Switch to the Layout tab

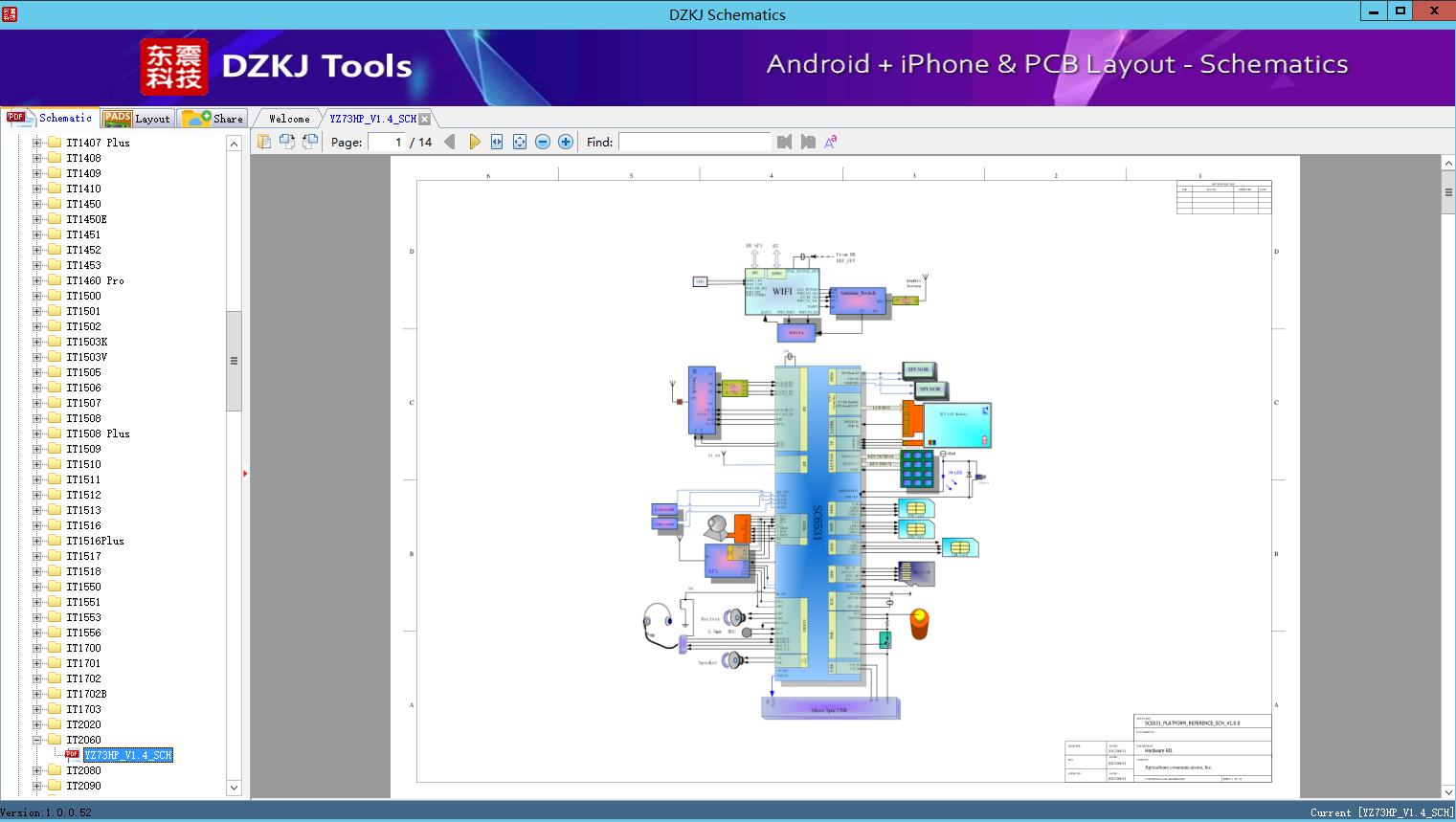click(137, 119)
